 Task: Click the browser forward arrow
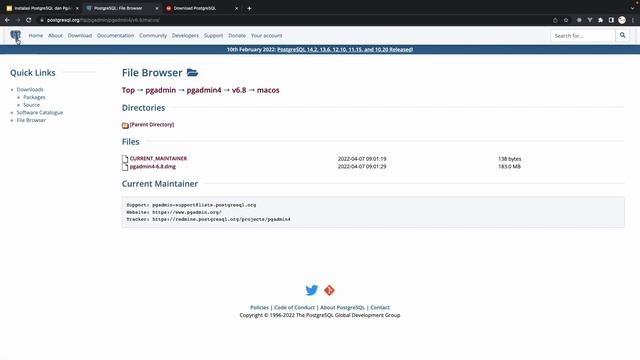(18, 20)
